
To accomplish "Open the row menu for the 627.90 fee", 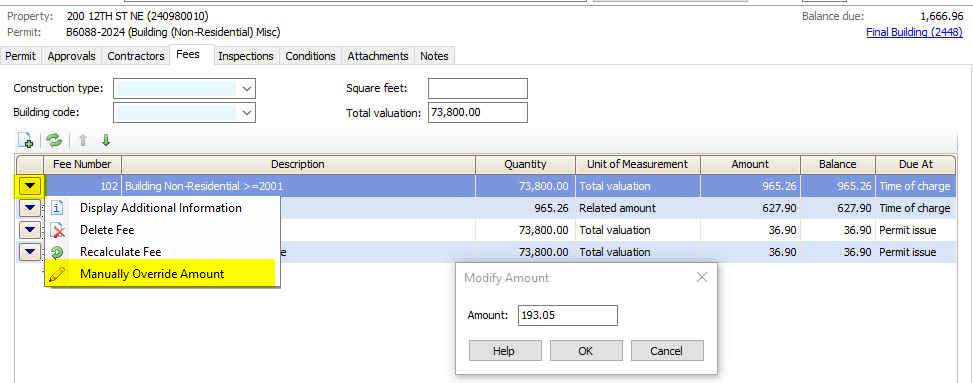I will 30,208.
